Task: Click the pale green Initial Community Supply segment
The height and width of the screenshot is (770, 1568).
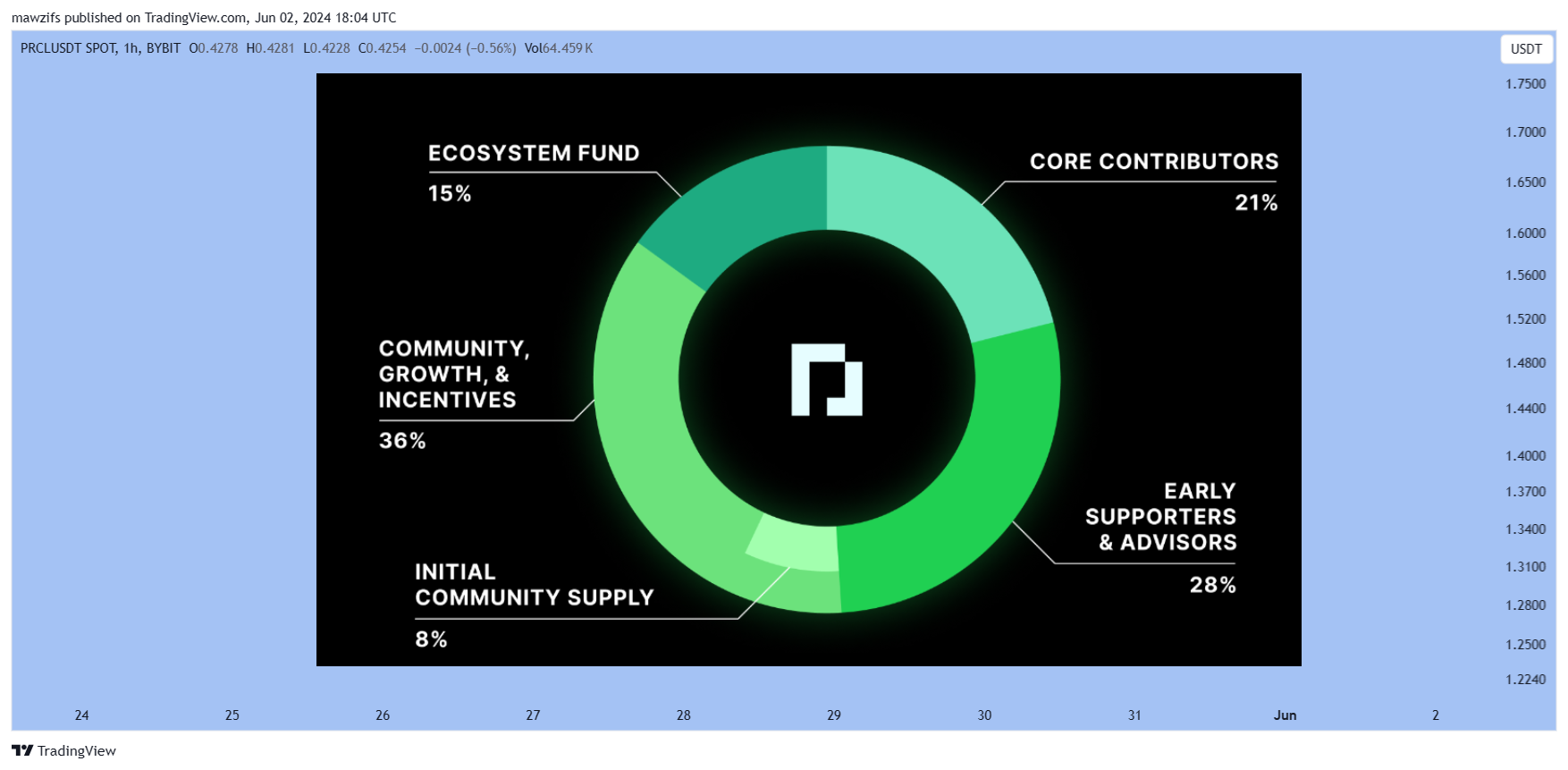Action: (x=796, y=546)
